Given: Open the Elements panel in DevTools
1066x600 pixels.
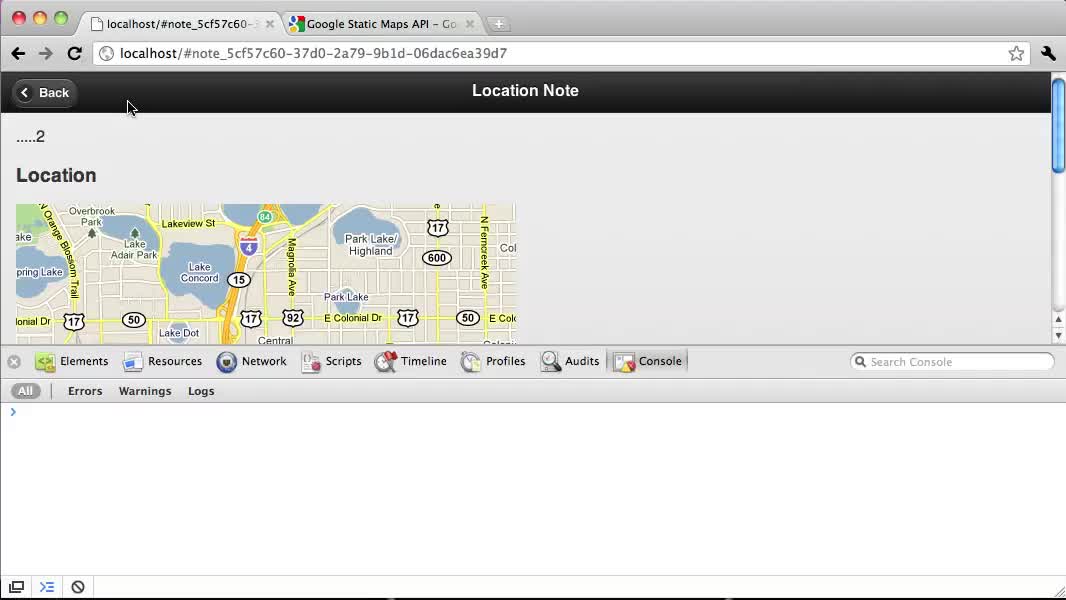Looking at the screenshot, I should coord(84,361).
